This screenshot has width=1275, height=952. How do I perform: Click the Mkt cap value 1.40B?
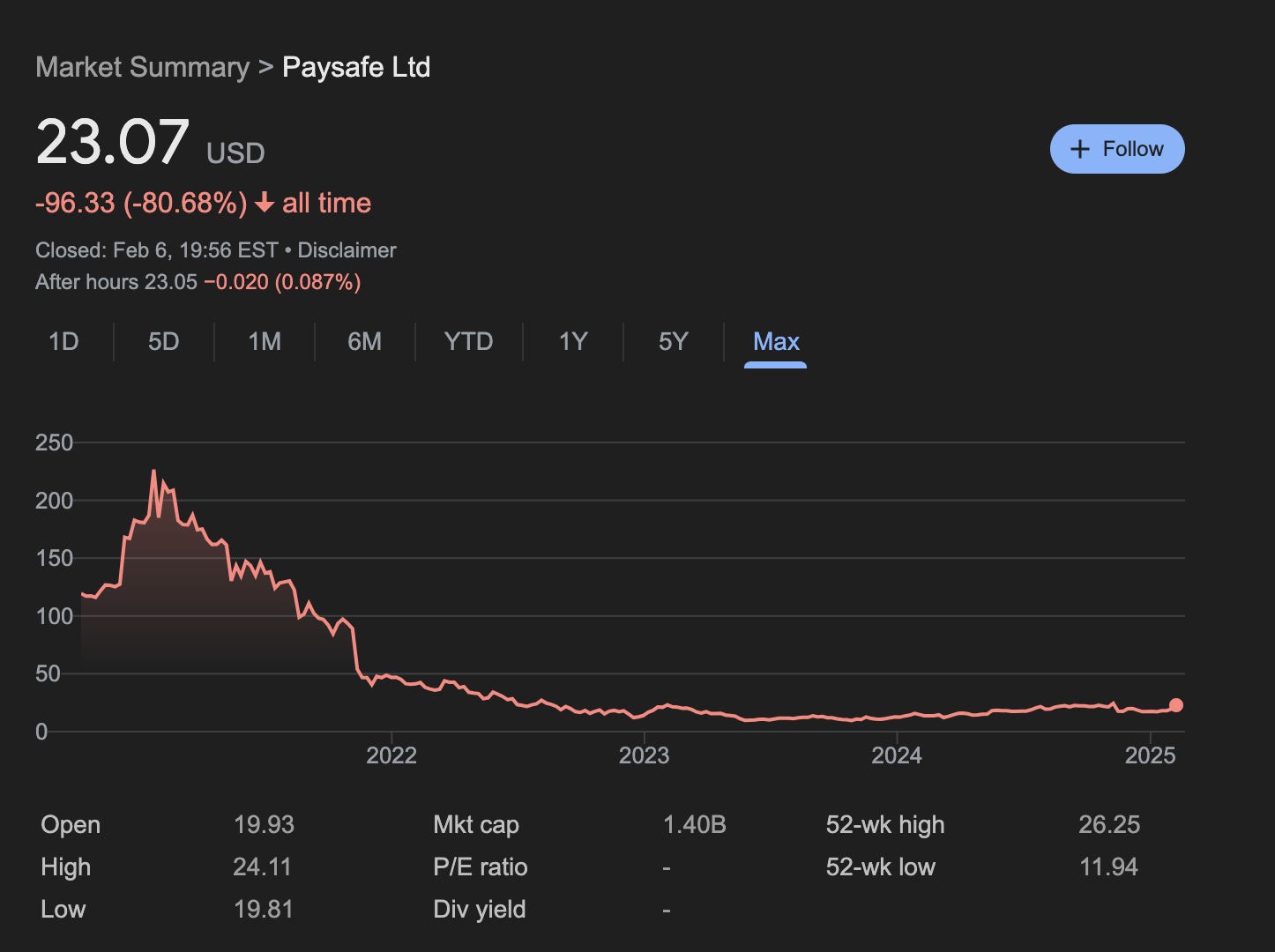694,825
